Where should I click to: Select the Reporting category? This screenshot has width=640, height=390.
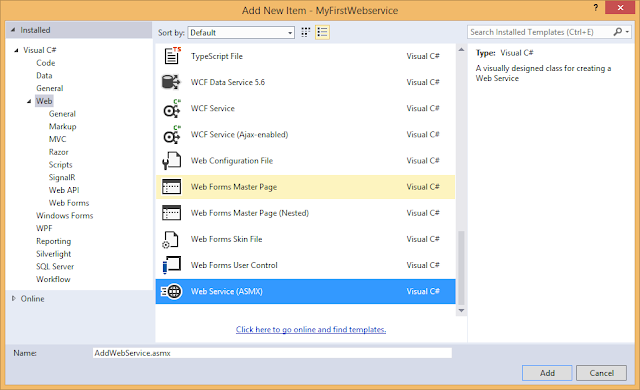point(53,241)
